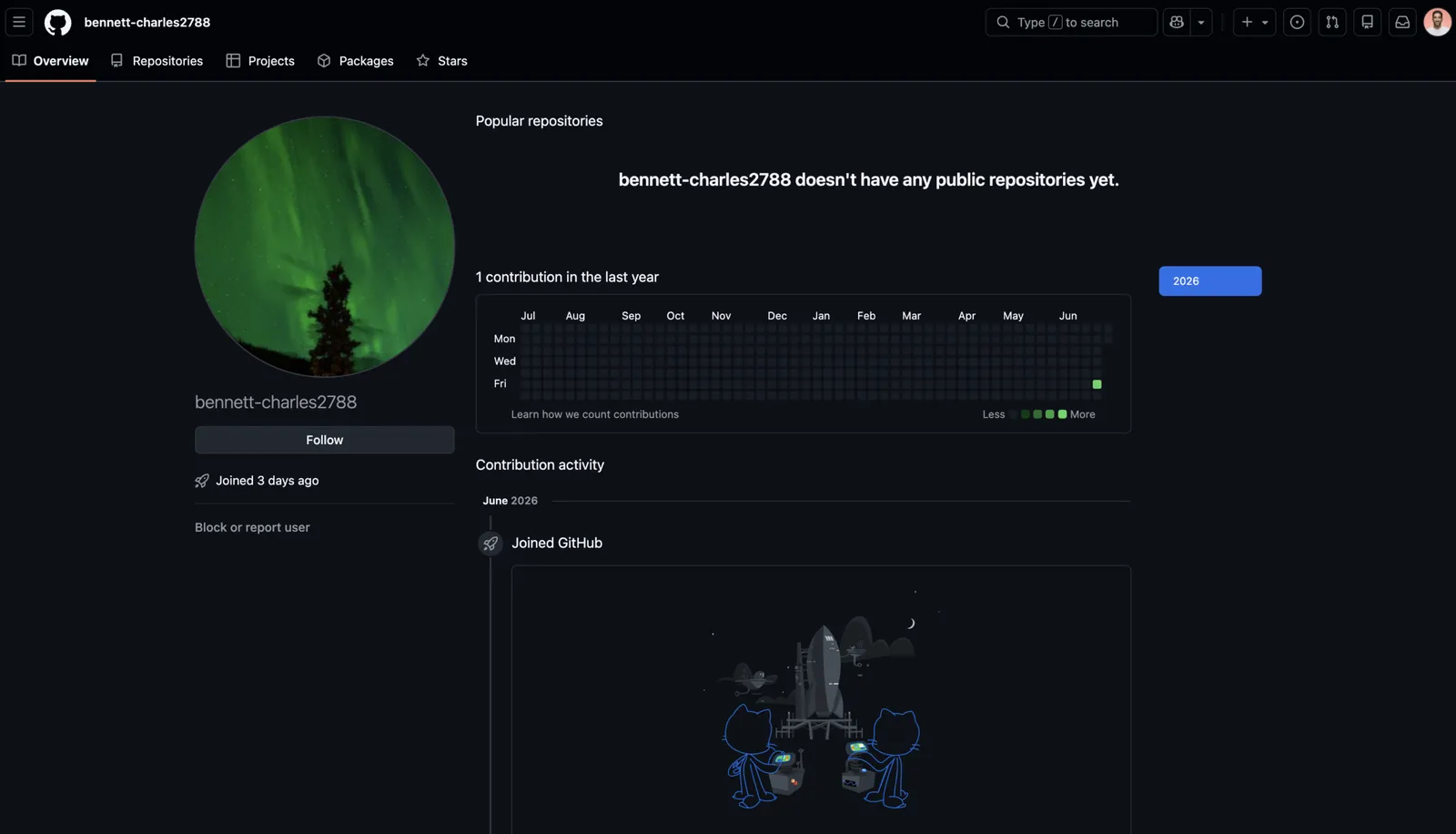
Task: Switch to the Packages tab
Action: click(x=356, y=61)
